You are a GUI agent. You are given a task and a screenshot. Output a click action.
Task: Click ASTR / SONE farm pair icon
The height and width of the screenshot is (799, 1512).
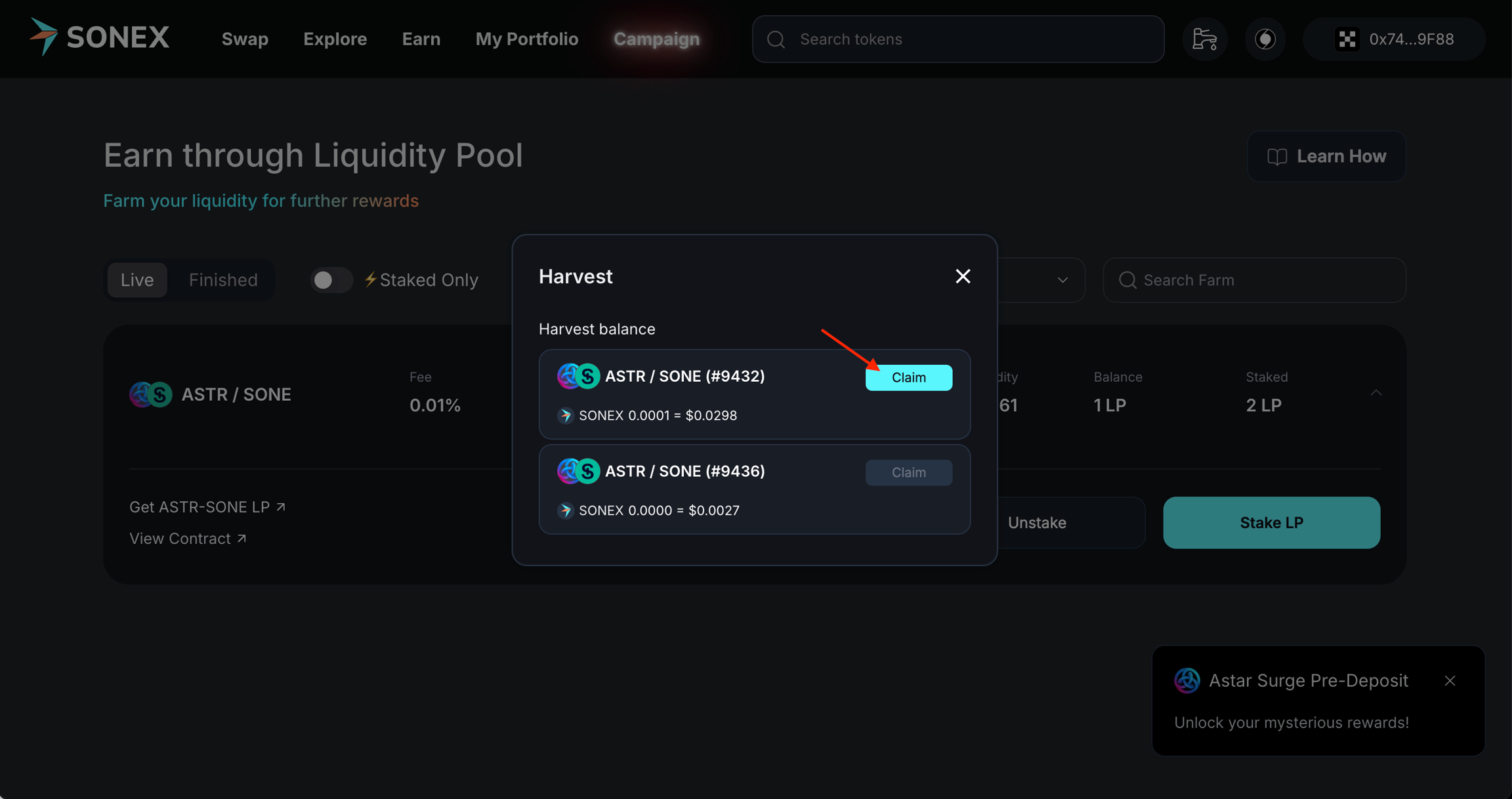click(x=150, y=394)
